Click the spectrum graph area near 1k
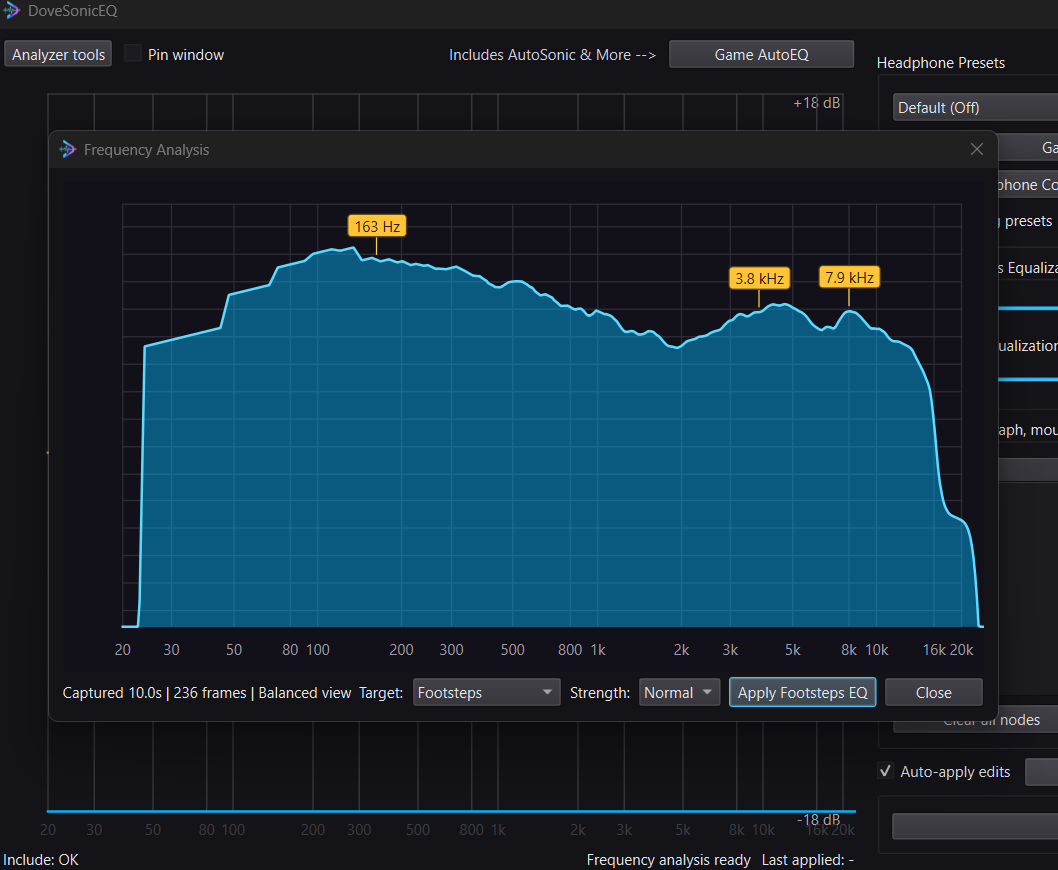 [x=598, y=472]
